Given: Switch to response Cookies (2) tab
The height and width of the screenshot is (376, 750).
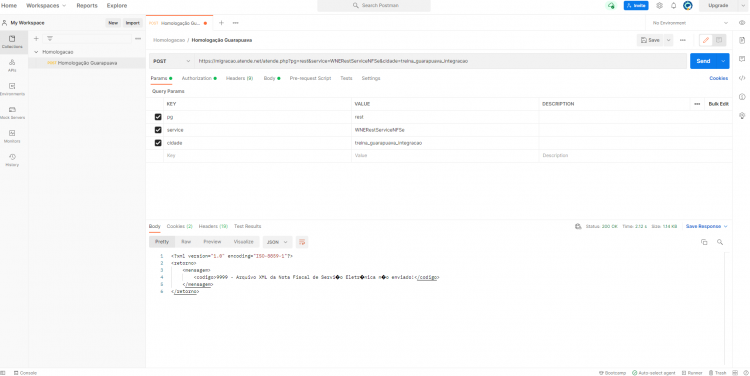Looking at the screenshot, I should click(179, 226).
